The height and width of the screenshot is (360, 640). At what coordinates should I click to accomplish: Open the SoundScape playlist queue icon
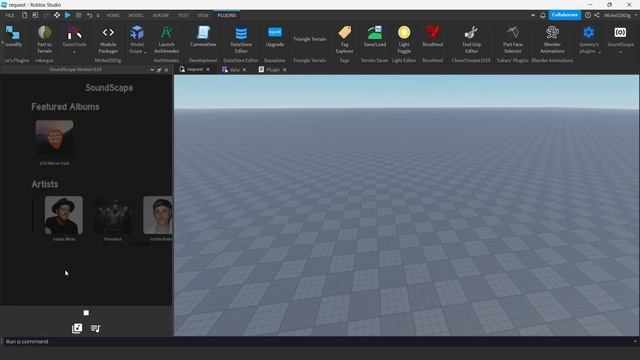coord(96,328)
